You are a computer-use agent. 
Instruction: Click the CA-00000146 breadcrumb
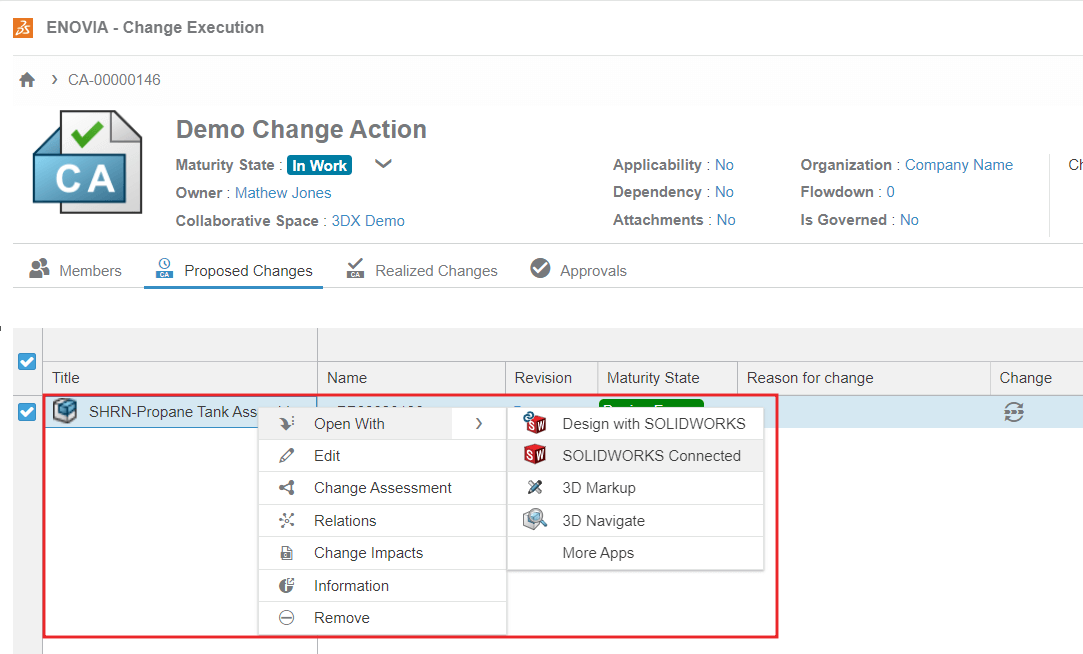[x=114, y=80]
